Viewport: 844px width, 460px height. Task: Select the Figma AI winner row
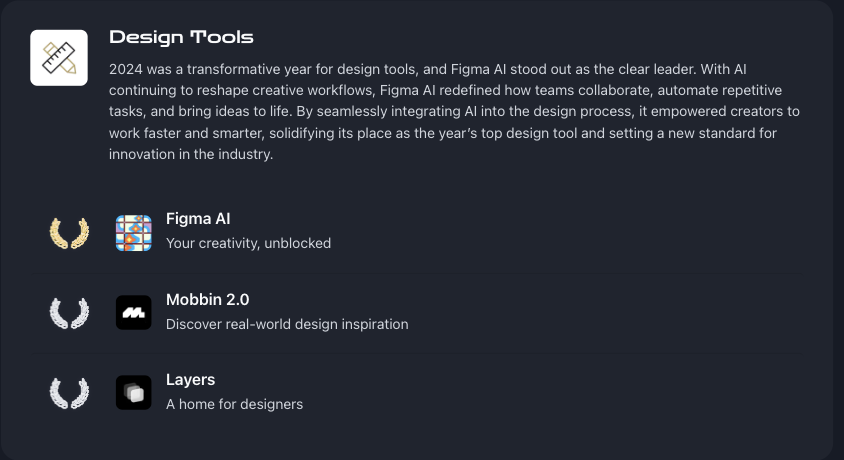[x=416, y=233]
